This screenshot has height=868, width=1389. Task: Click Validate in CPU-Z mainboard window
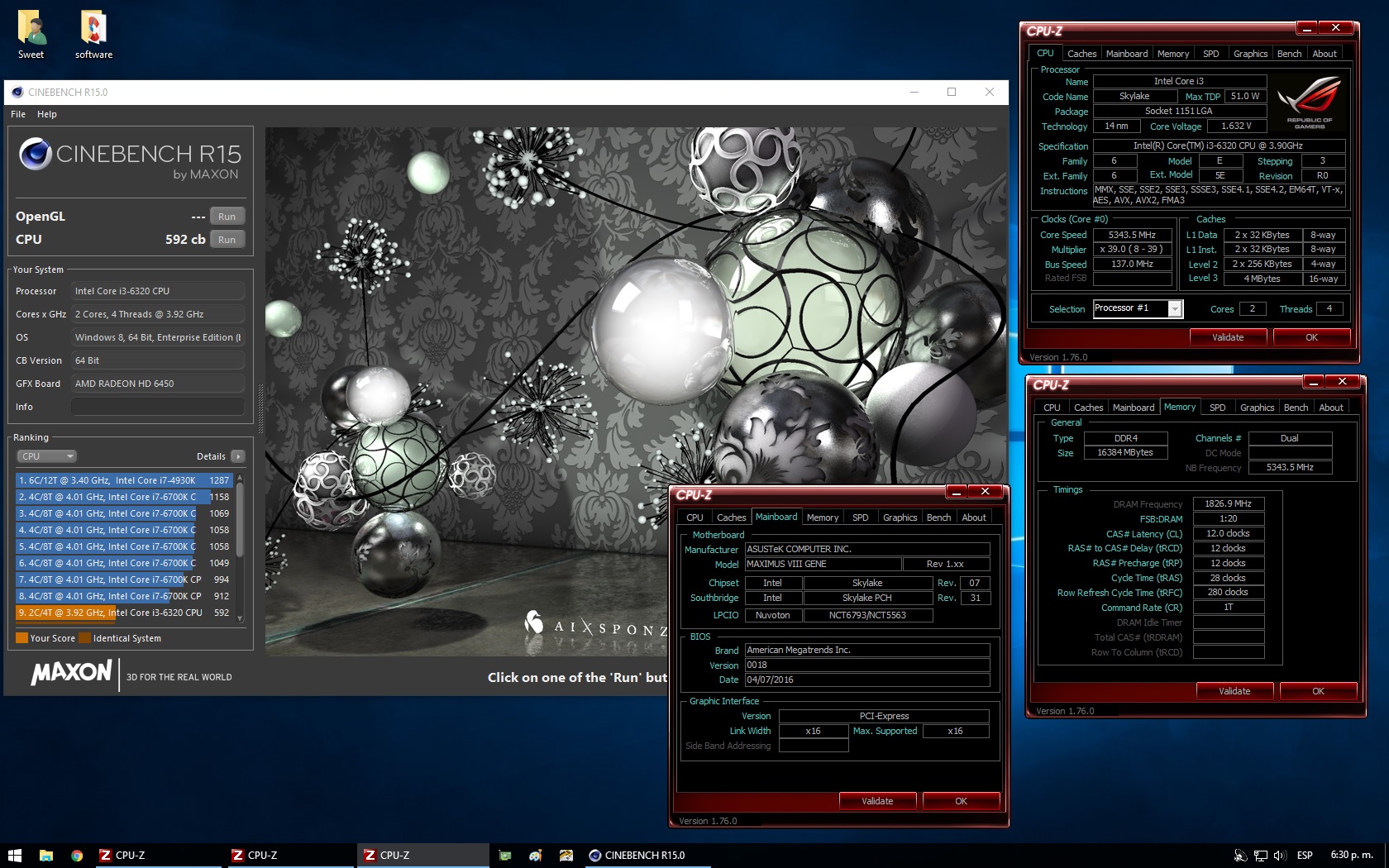click(x=877, y=801)
